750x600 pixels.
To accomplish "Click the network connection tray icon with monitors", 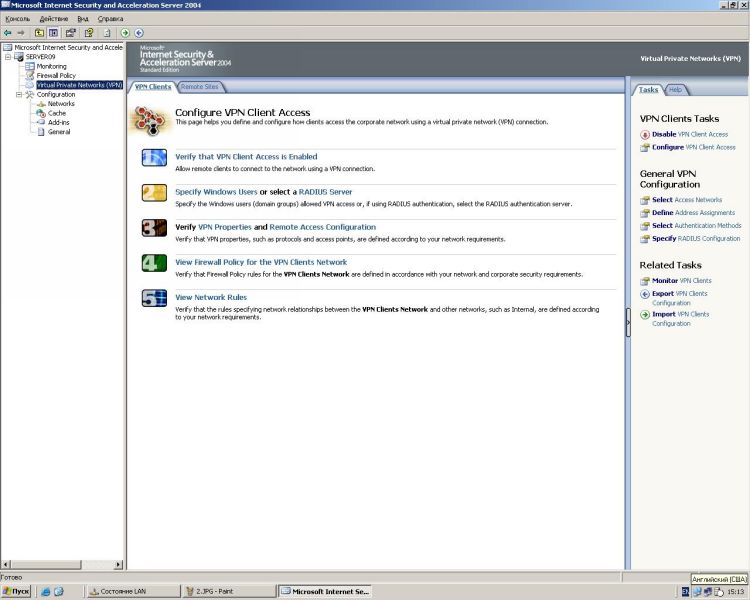I will coord(706,592).
